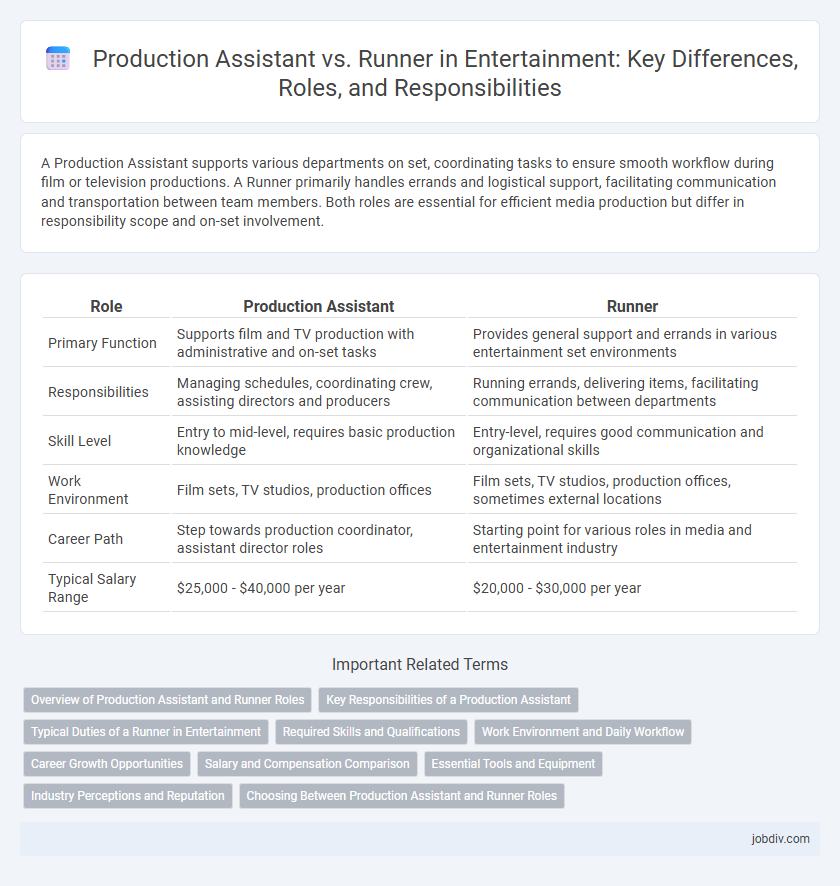Click 'Entry-level, requires good communication' cell
This screenshot has width=840, height=886.
(632, 441)
